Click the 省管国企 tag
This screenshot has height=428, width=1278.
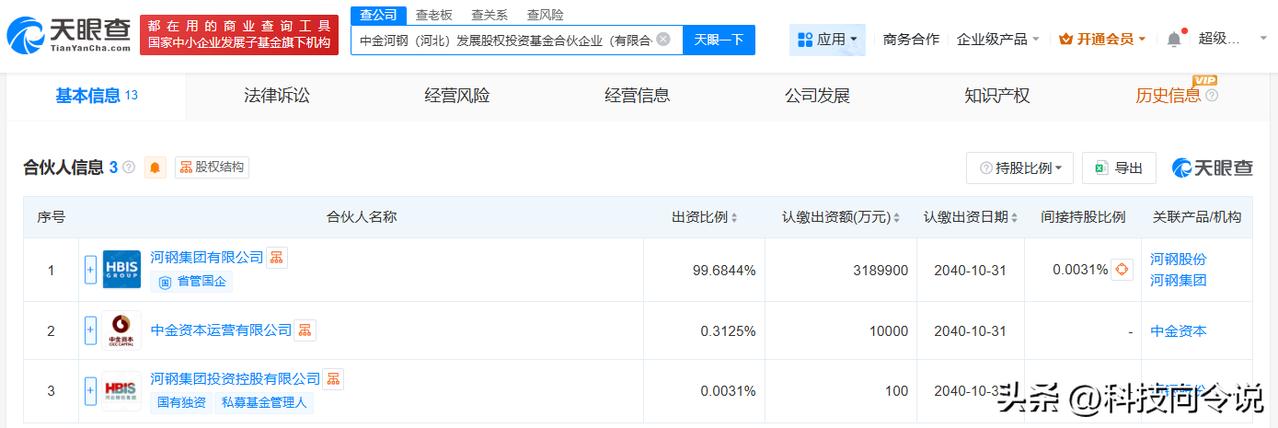pyautogui.click(x=192, y=282)
